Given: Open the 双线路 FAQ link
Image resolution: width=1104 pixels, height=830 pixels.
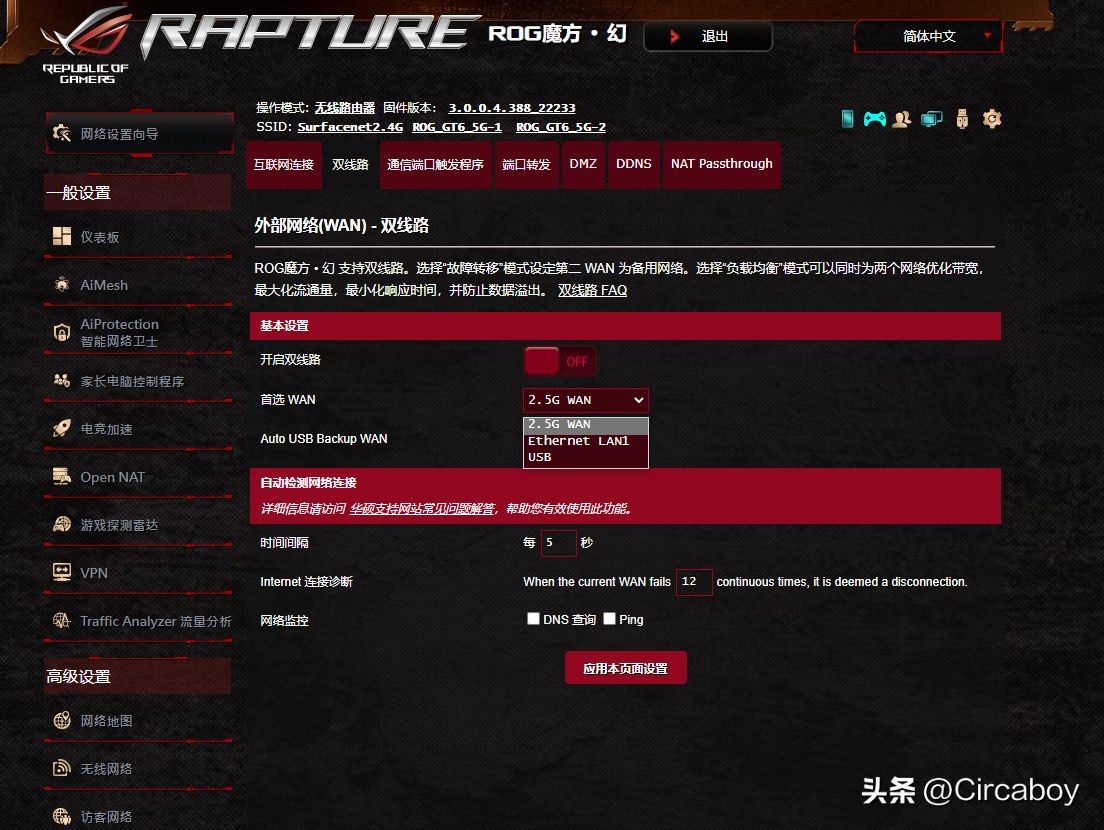Looking at the screenshot, I should click(592, 290).
